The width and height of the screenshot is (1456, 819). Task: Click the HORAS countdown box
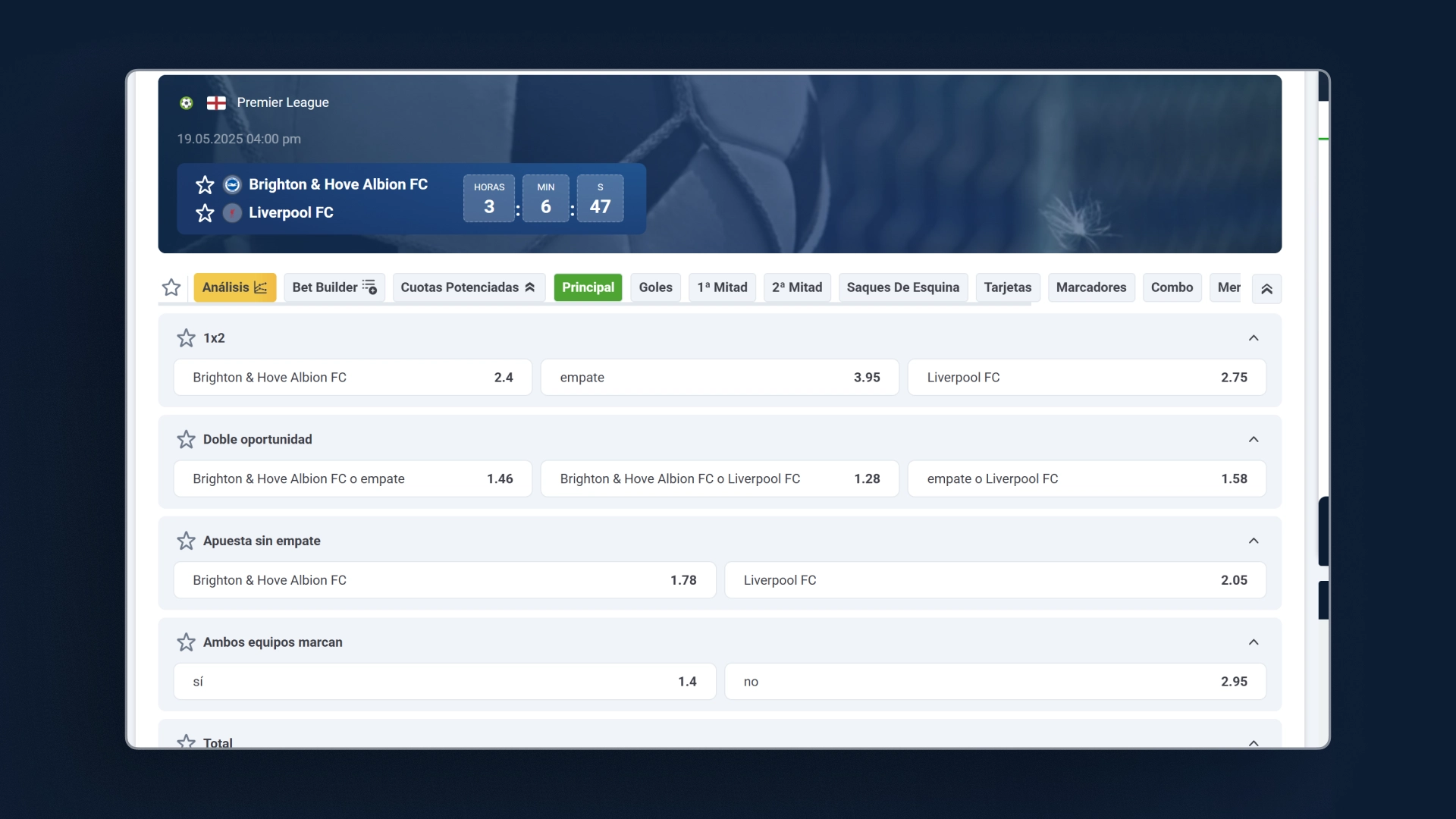(x=489, y=199)
